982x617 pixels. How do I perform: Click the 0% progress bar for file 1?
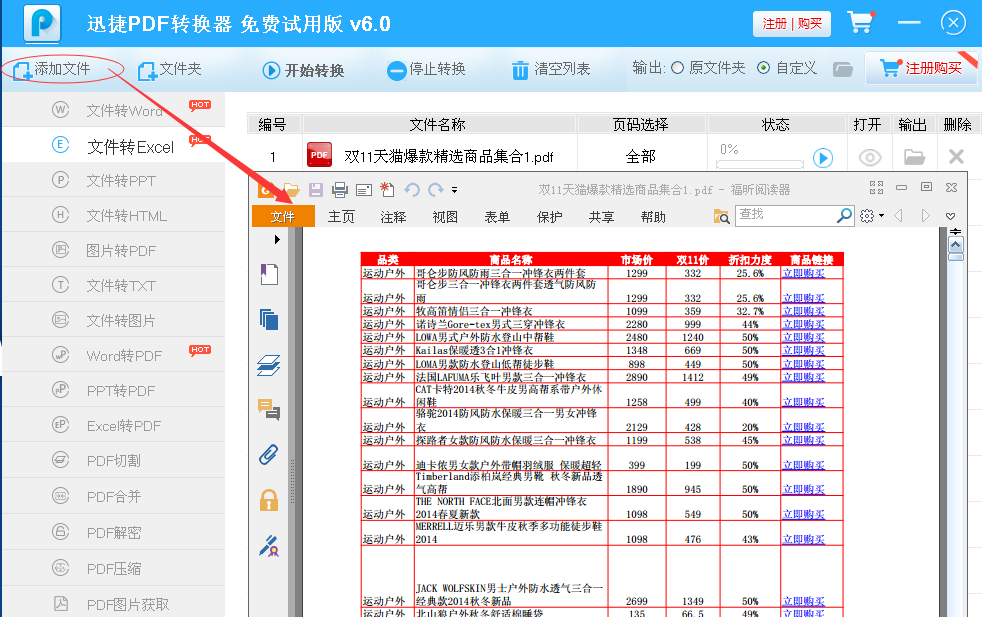pos(760,164)
